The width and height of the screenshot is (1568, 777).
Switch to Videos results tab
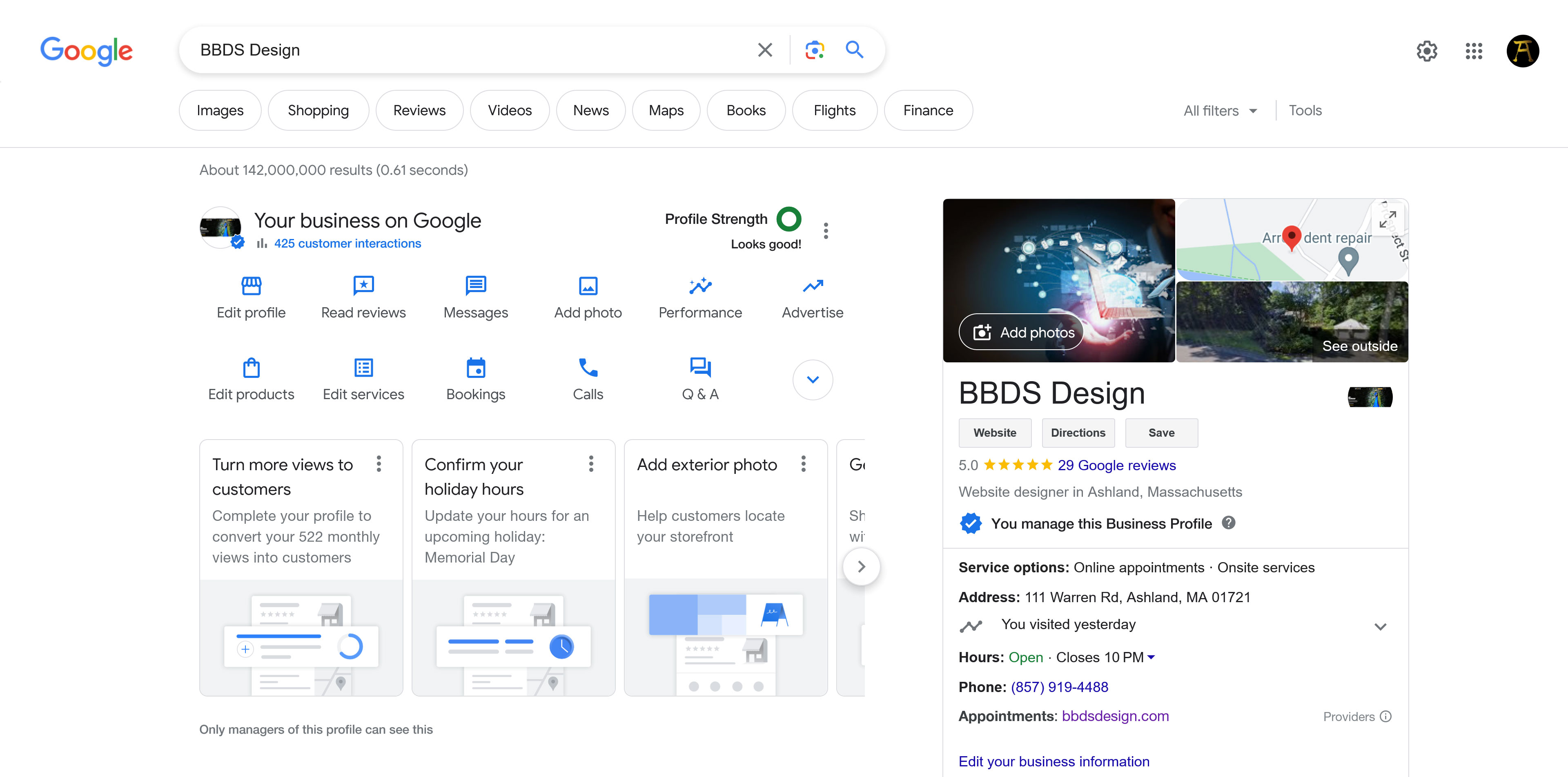tap(510, 110)
